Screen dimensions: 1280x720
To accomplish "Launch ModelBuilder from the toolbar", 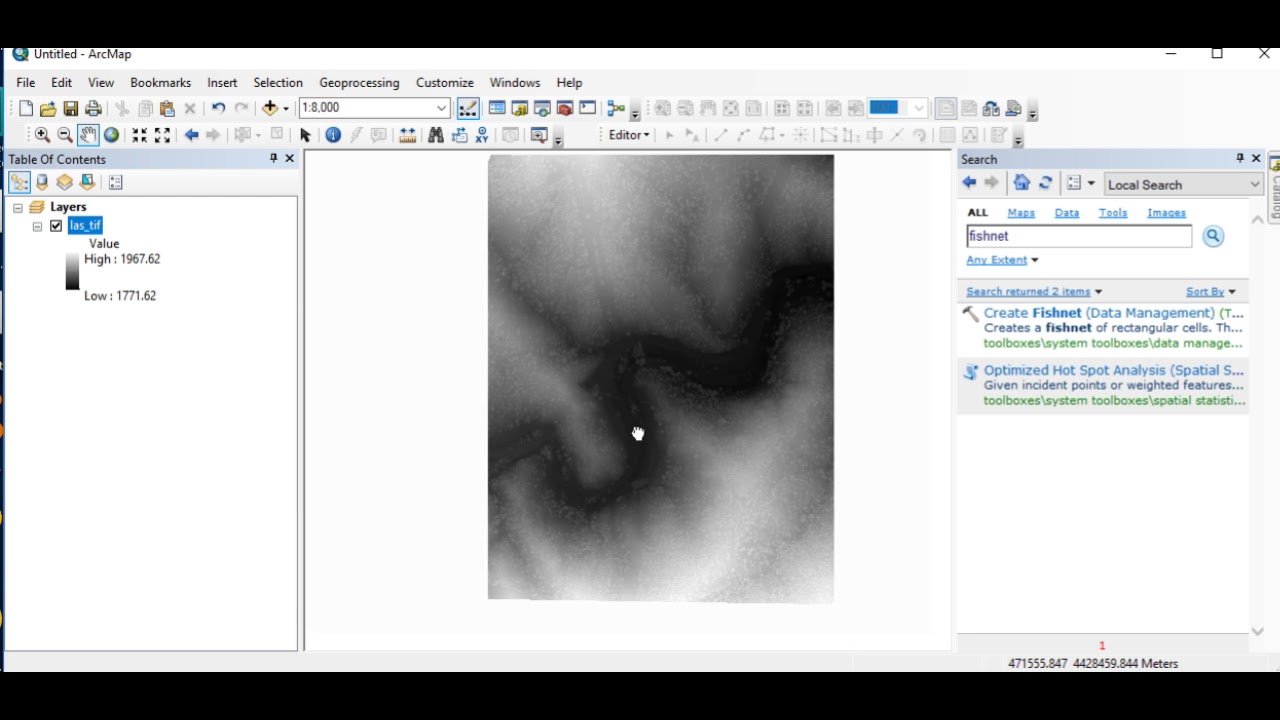I will (616, 108).
